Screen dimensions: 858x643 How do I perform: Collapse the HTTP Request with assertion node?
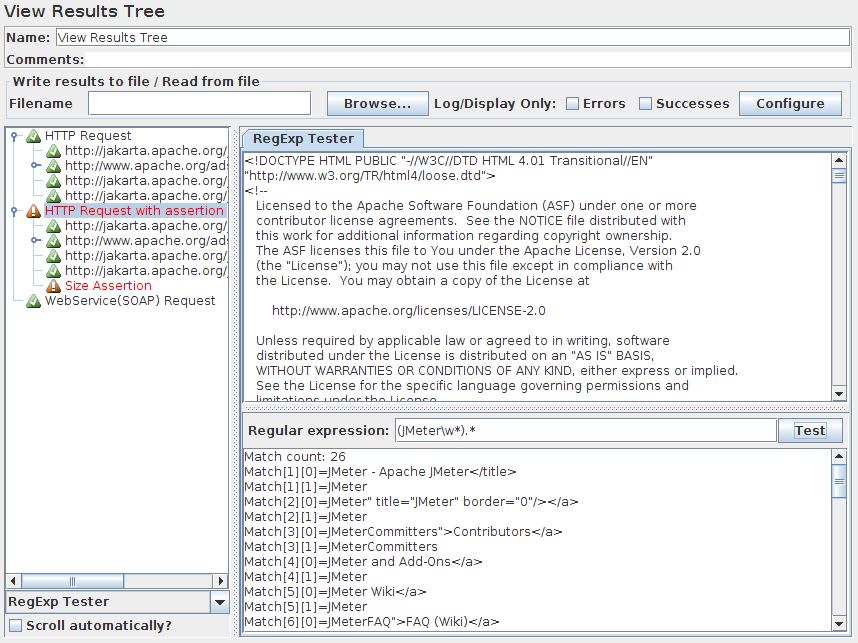[x=15, y=211]
